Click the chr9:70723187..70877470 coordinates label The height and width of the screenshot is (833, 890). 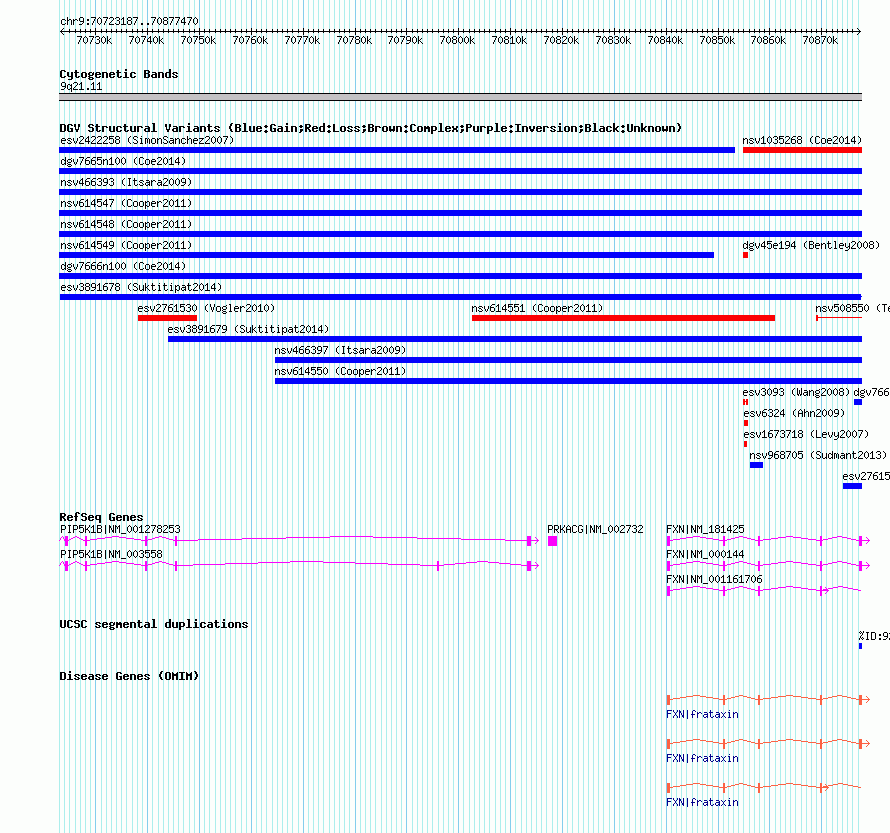129,22
